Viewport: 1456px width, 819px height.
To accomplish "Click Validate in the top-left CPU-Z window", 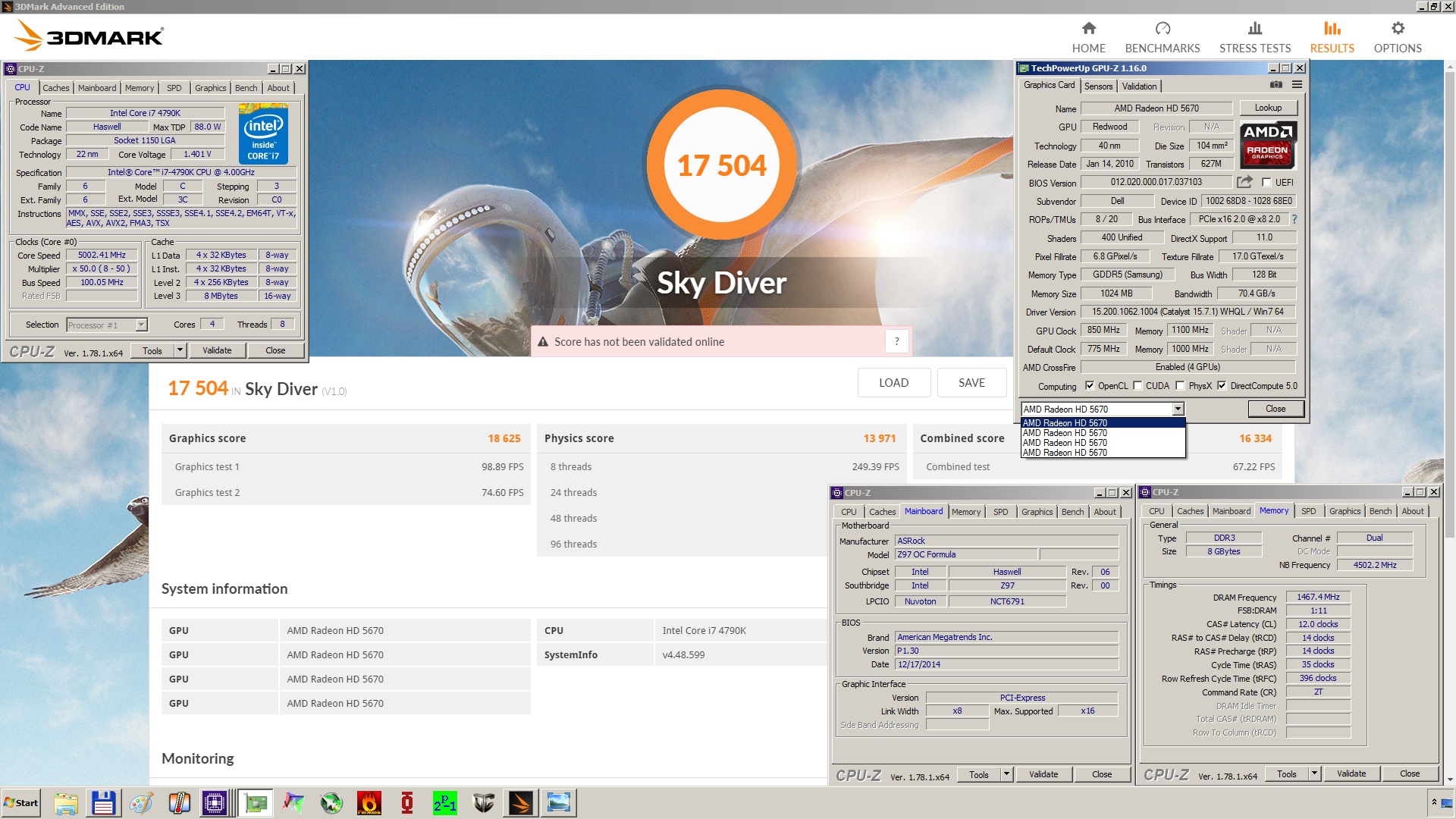I will click(217, 350).
